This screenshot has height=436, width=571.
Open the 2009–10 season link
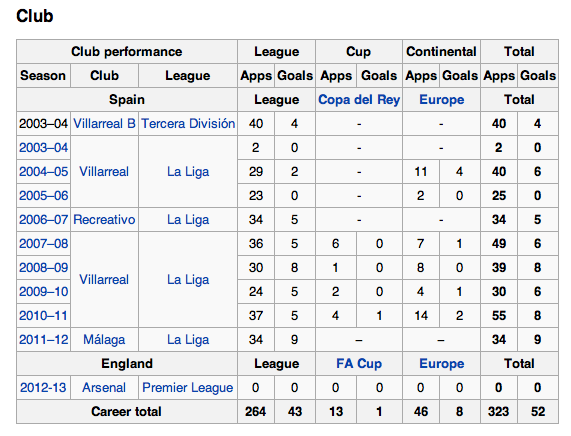click(x=44, y=292)
